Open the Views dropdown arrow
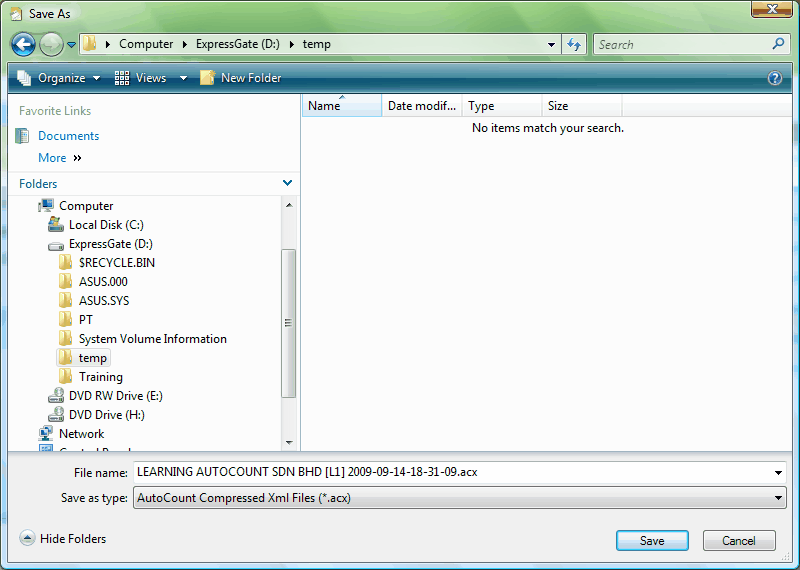The height and width of the screenshot is (570, 800). click(x=183, y=79)
